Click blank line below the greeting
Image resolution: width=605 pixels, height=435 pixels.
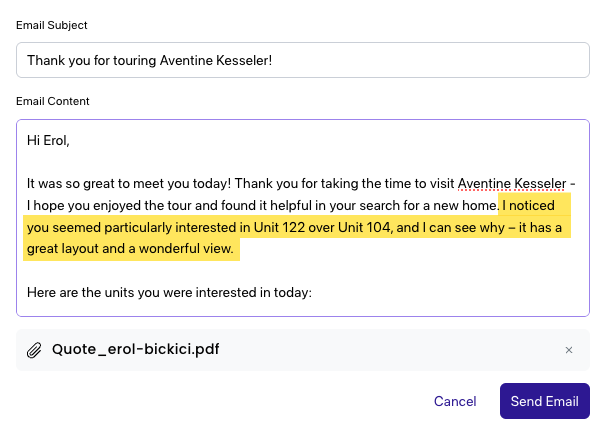[x=302, y=162]
